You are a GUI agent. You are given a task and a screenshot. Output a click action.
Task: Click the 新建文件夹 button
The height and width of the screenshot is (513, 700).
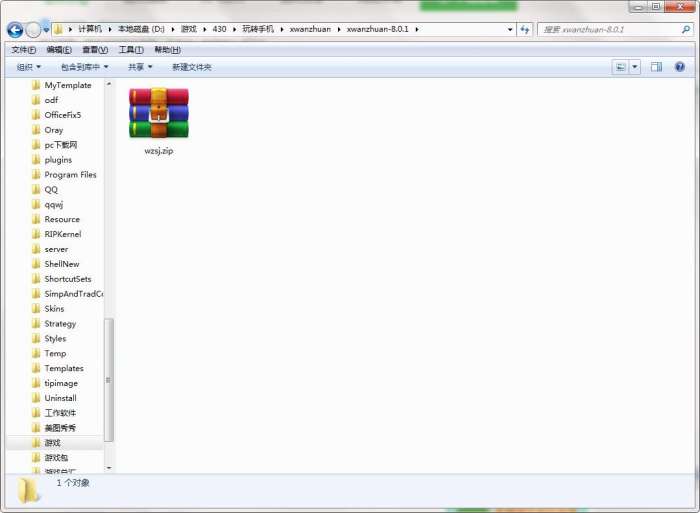[192, 67]
